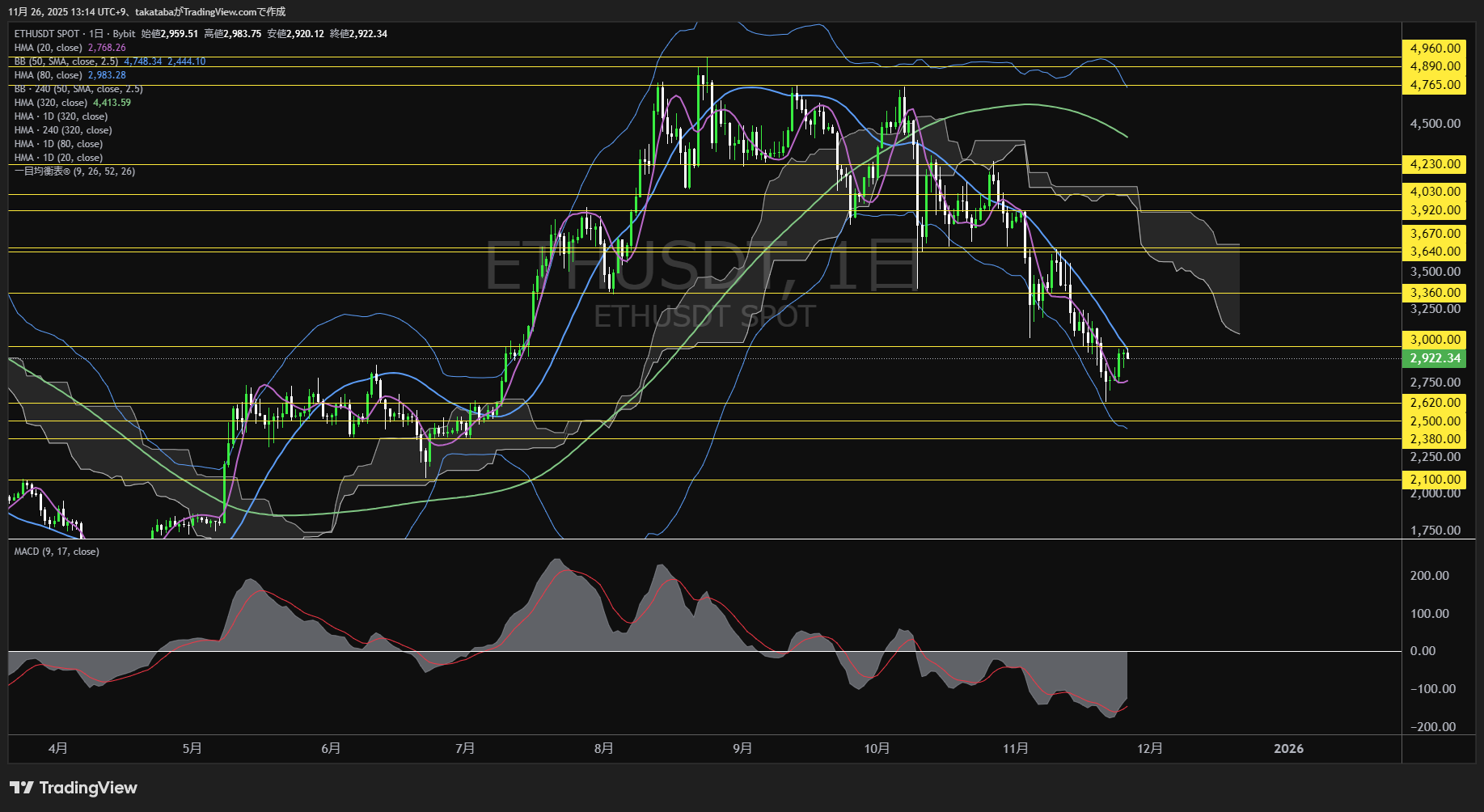This screenshot has height=812, width=1484.
Task: Click the yellow 3,000.00 price line tag
Action: click(x=1435, y=340)
